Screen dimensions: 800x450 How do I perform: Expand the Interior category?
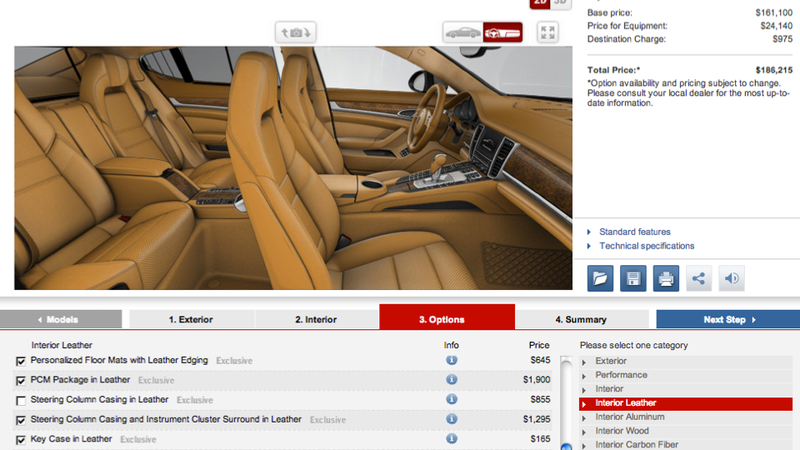click(x=686, y=389)
